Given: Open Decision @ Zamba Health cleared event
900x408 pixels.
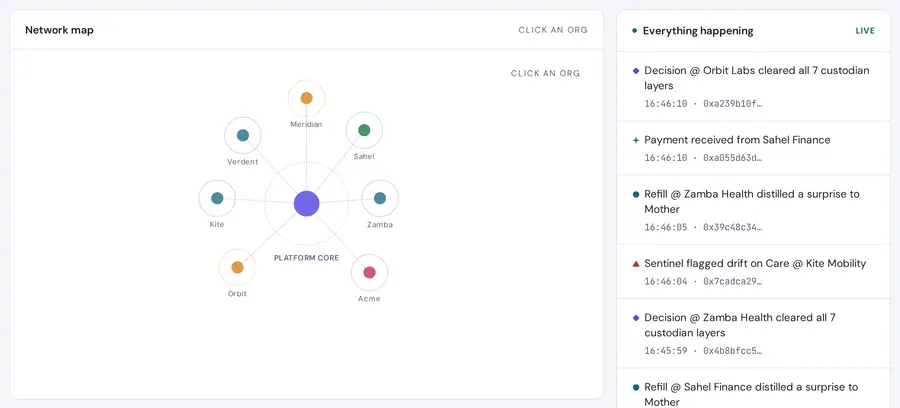Looking at the screenshot, I should pos(754,333).
